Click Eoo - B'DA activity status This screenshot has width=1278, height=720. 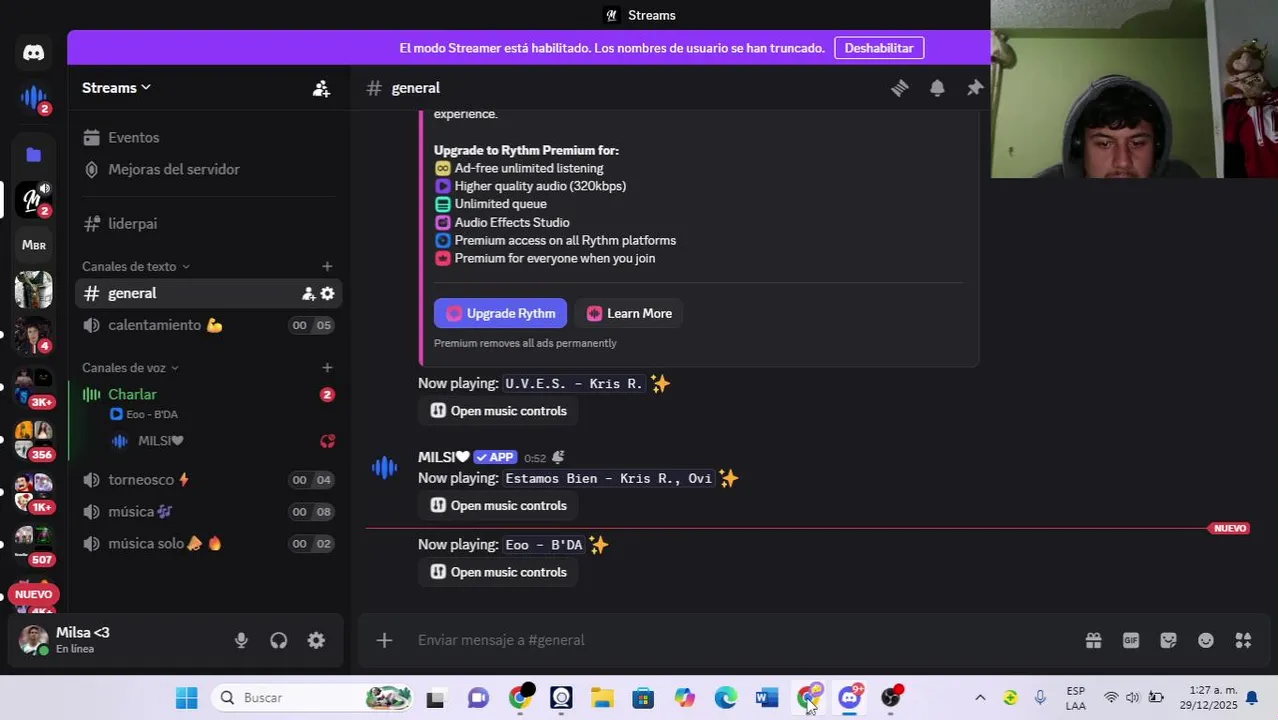coord(144,414)
